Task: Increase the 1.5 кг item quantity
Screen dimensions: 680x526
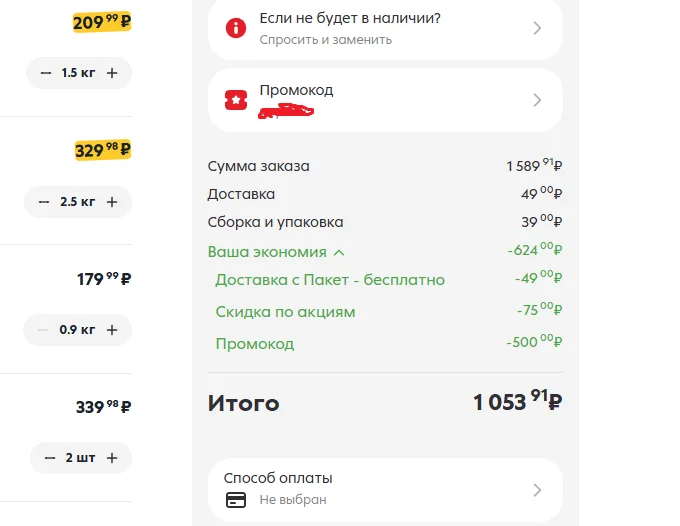Action: [112, 73]
